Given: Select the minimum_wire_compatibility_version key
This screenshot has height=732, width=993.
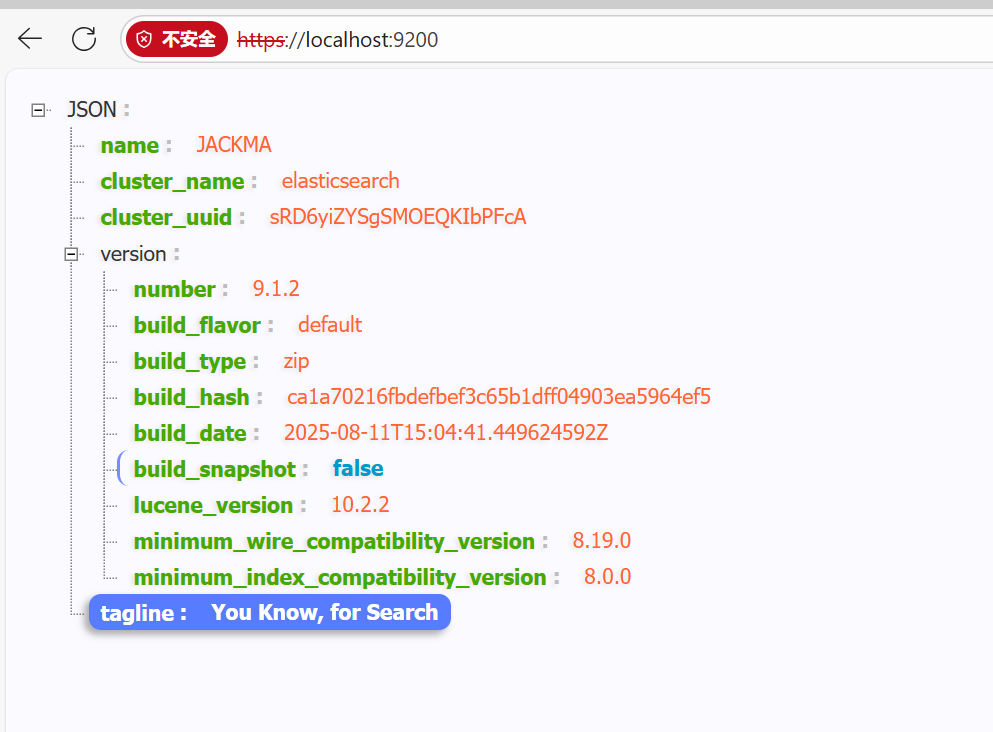Looking at the screenshot, I should (x=334, y=542).
